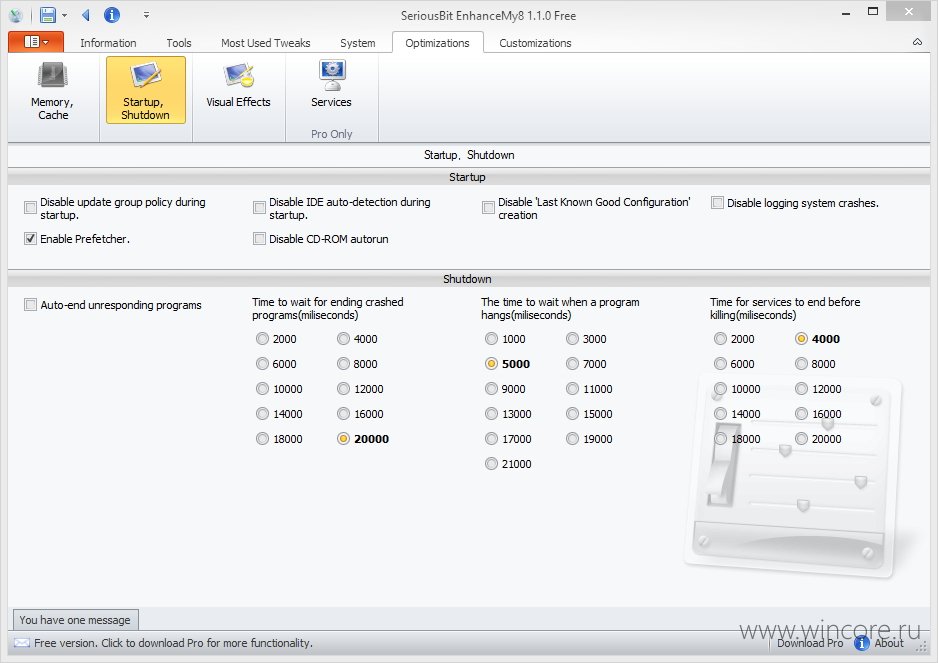Expand the Save button dropdown arrow
Viewport: 938px width, 663px height.
tap(64, 16)
